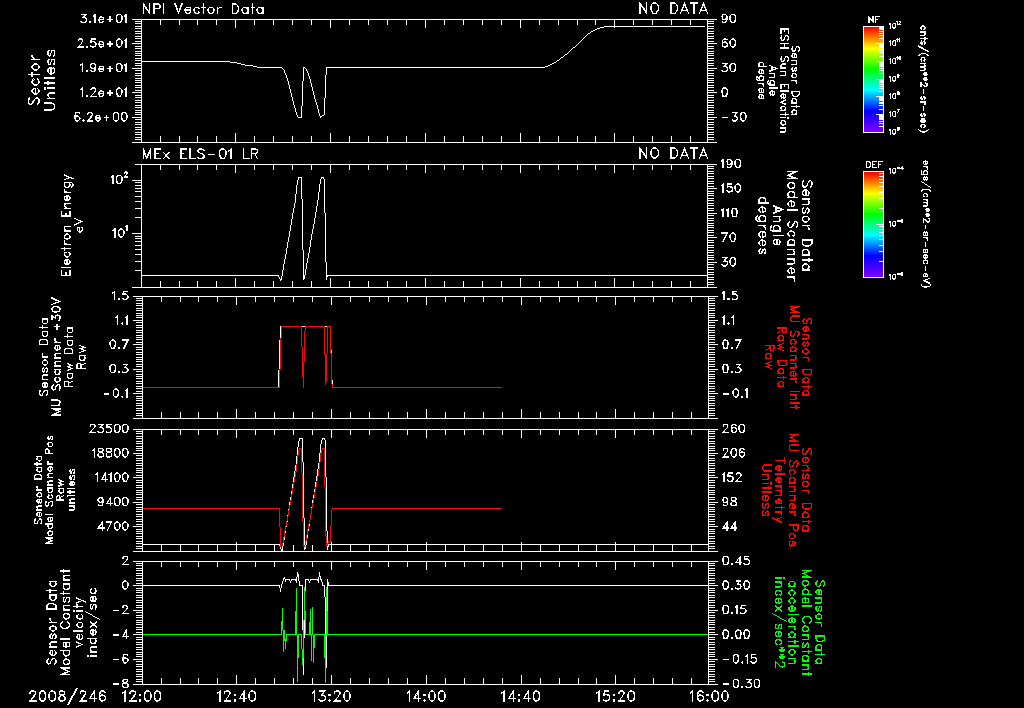Click the NF color bar legend
Image resolution: width=1024 pixels, height=708 pixels.
[874, 78]
